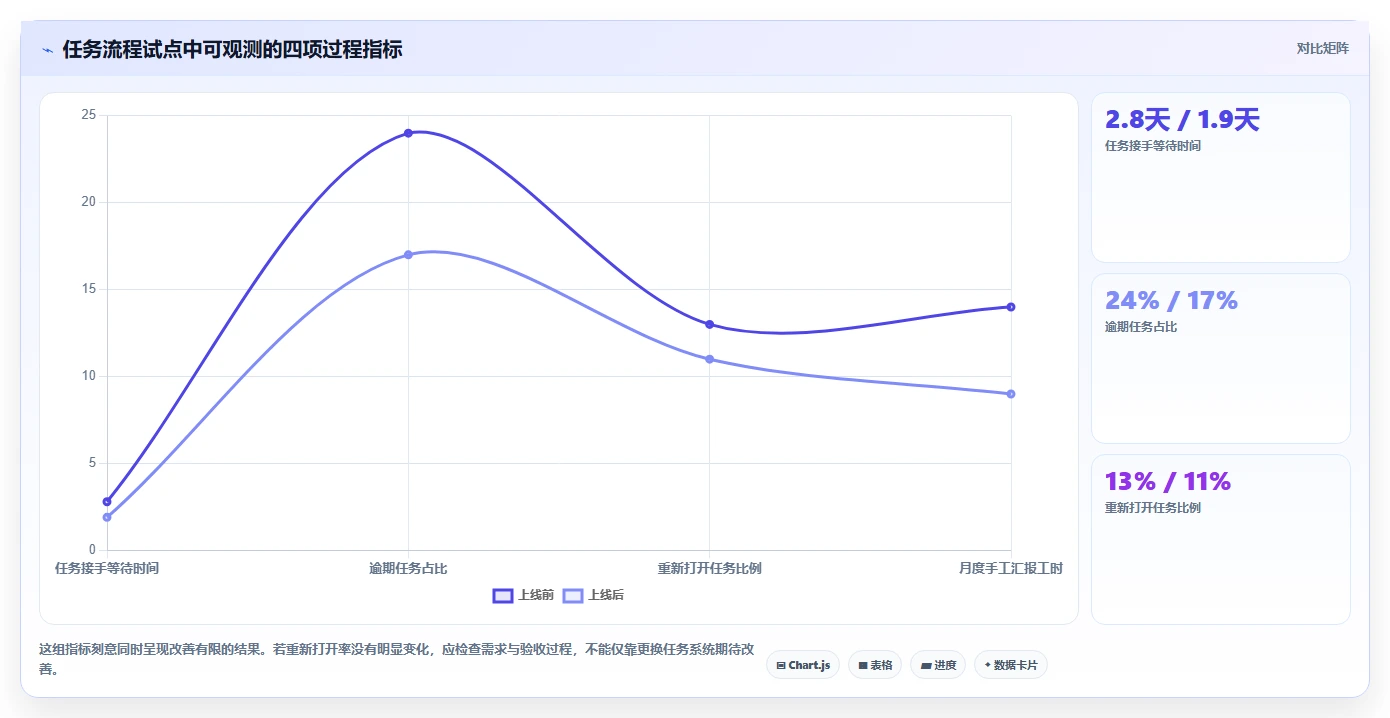
Task: Click the 逾期任务占比 axis label
Action: [x=408, y=569]
